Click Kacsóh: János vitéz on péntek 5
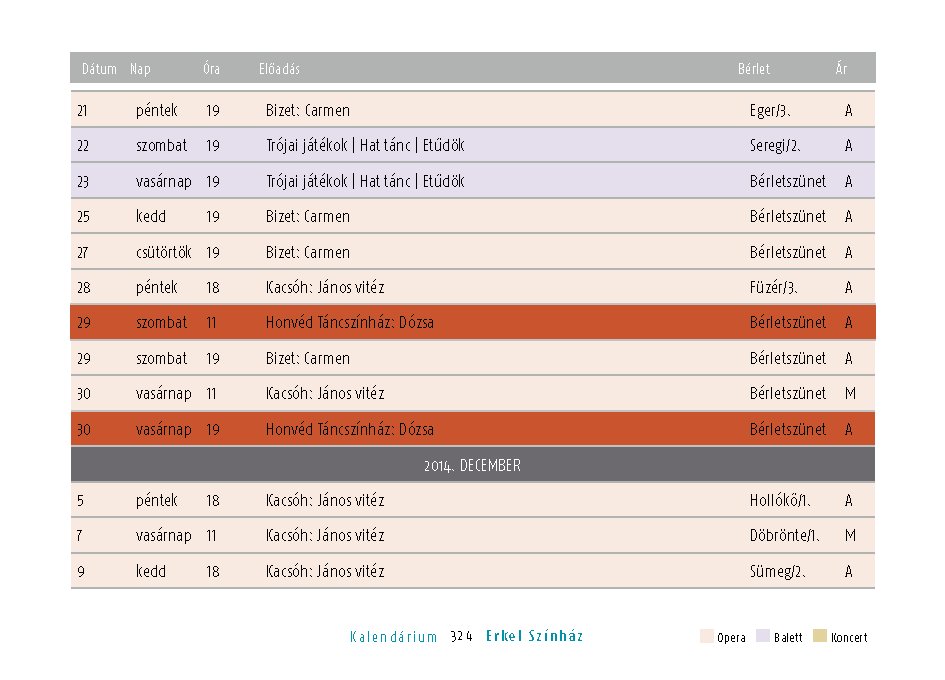 tap(325, 500)
